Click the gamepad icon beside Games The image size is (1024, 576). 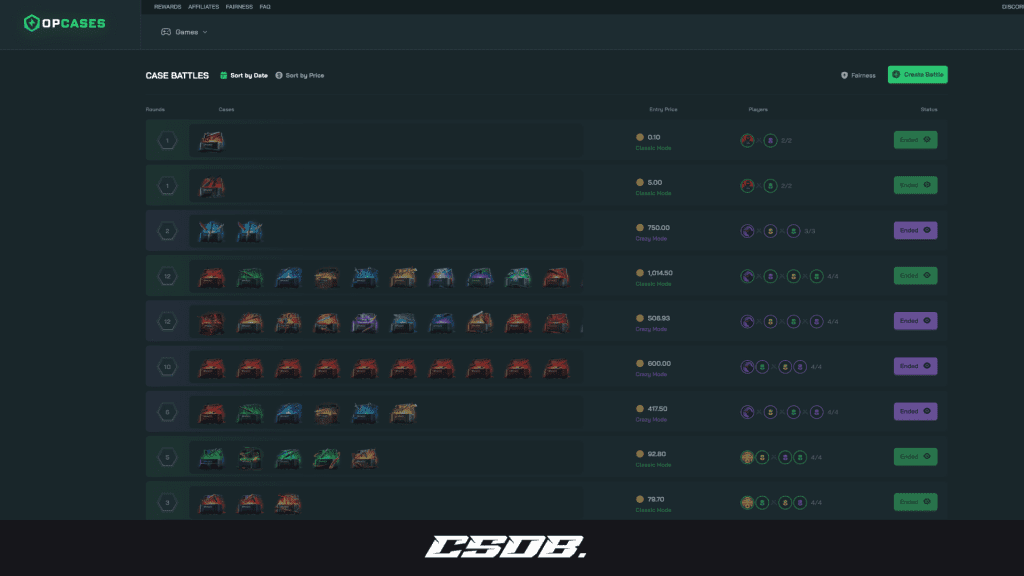(166, 32)
